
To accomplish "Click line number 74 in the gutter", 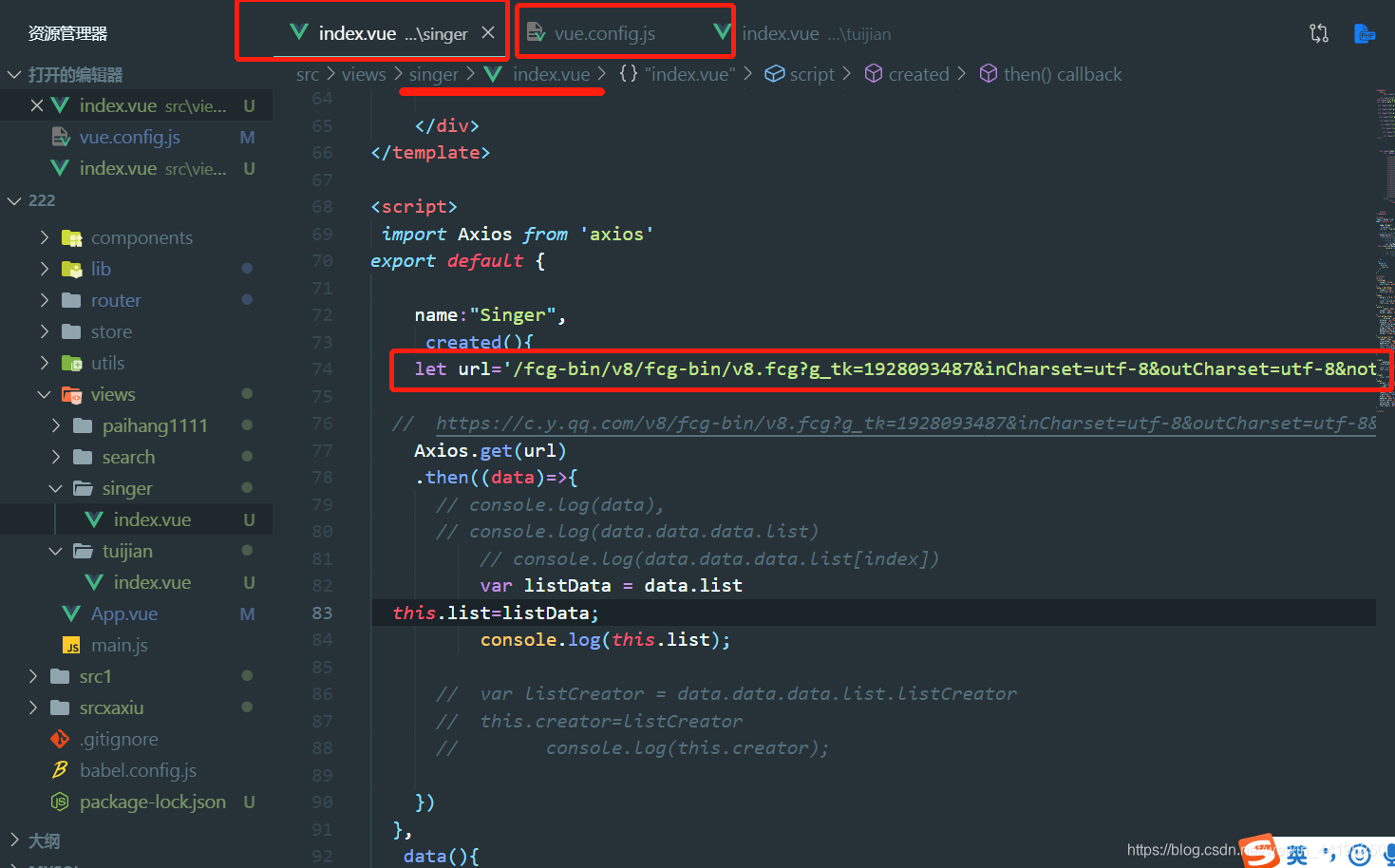I will pos(322,369).
